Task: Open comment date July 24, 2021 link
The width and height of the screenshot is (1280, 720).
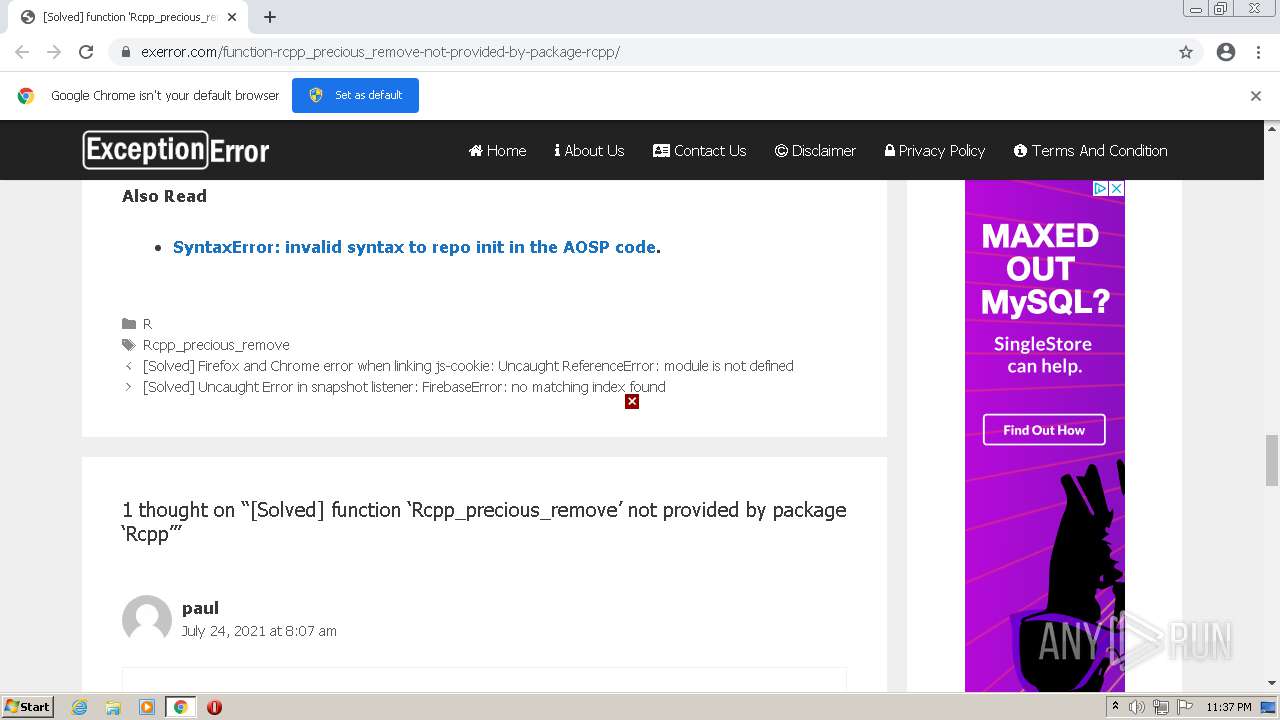Action: click(x=259, y=631)
